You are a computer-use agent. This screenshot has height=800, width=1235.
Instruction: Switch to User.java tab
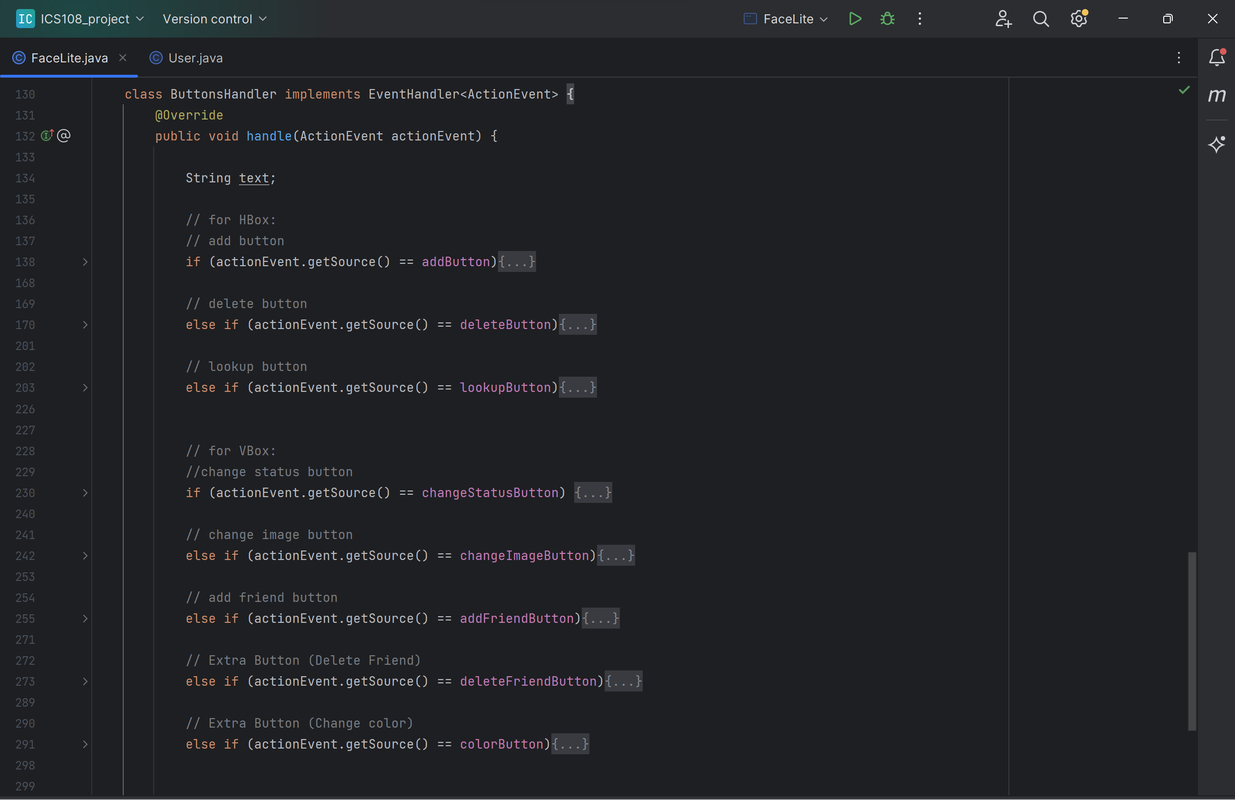[x=186, y=58]
